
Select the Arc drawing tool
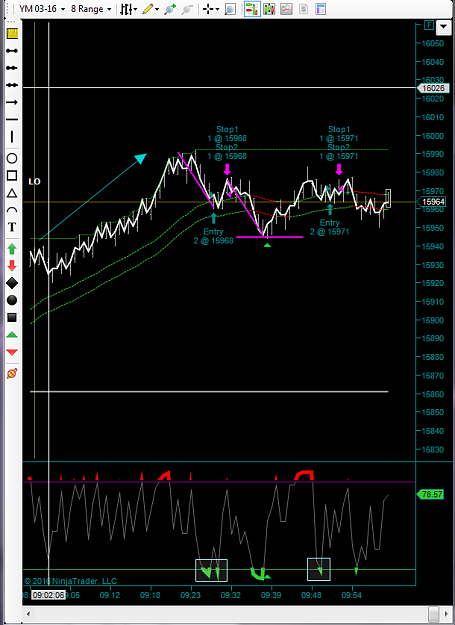coord(12,210)
